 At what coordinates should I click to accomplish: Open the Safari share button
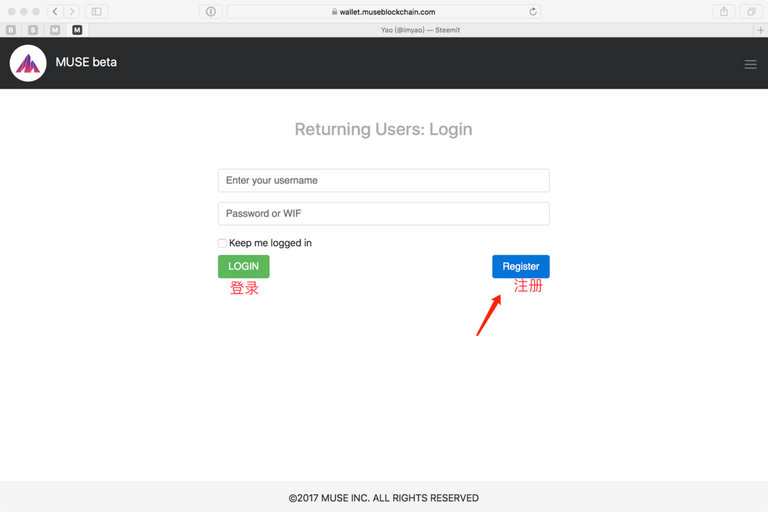[723, 11]
